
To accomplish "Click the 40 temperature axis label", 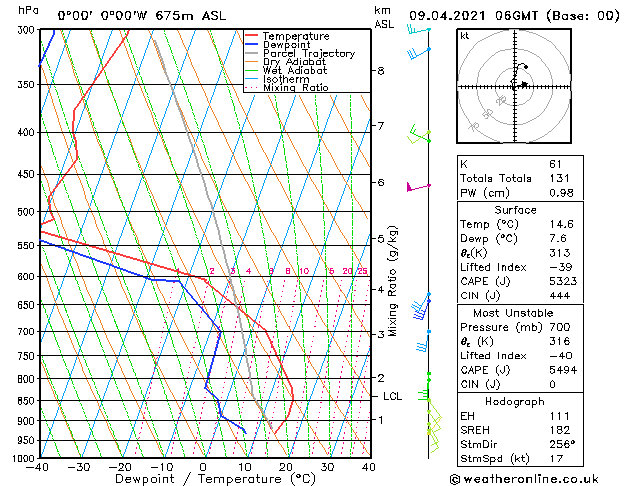I will (368, 468).
